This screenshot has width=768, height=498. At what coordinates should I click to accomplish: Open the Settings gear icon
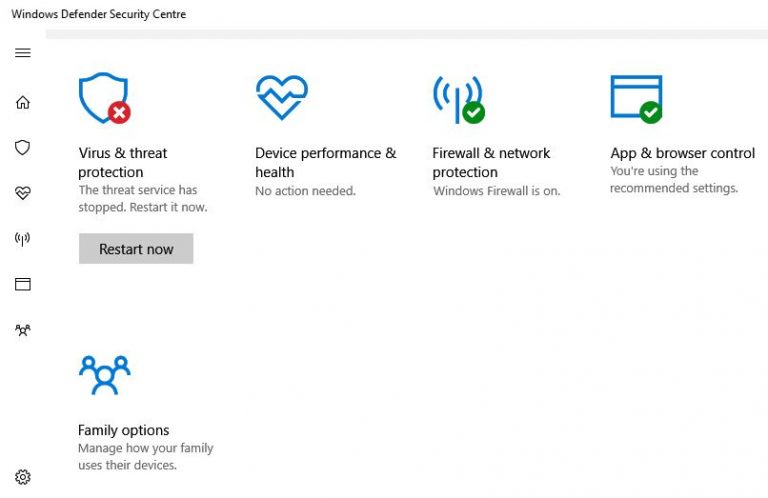[23, 477]
